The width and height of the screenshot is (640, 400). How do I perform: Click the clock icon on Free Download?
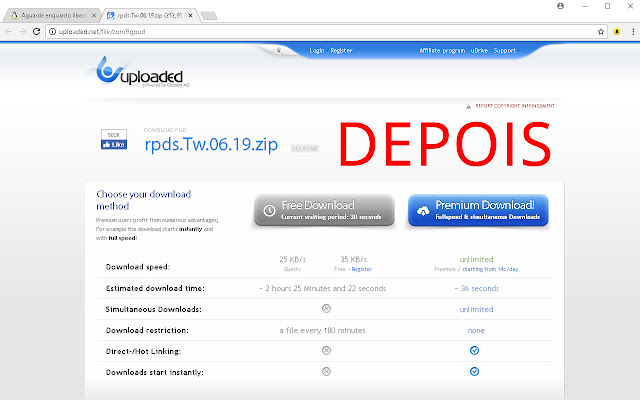[x=269, y=210]
